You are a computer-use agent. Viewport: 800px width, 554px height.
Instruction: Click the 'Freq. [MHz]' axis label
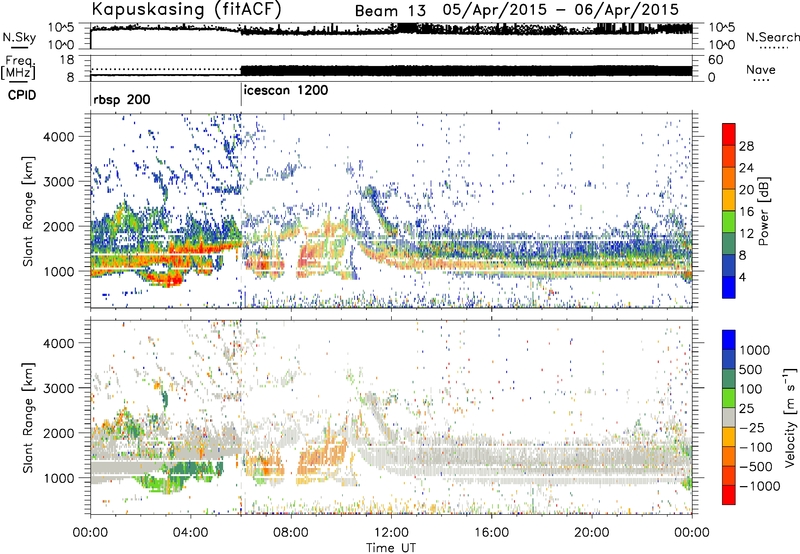19,68
